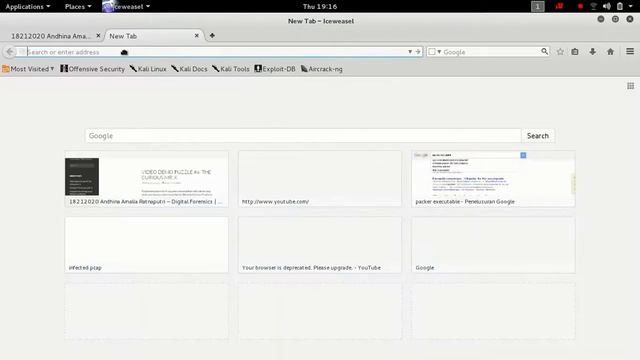The width and height of the screenshot is (640, 360).
Task: Expand Most Visited bookmarks folder
Action: coord(28,69)
